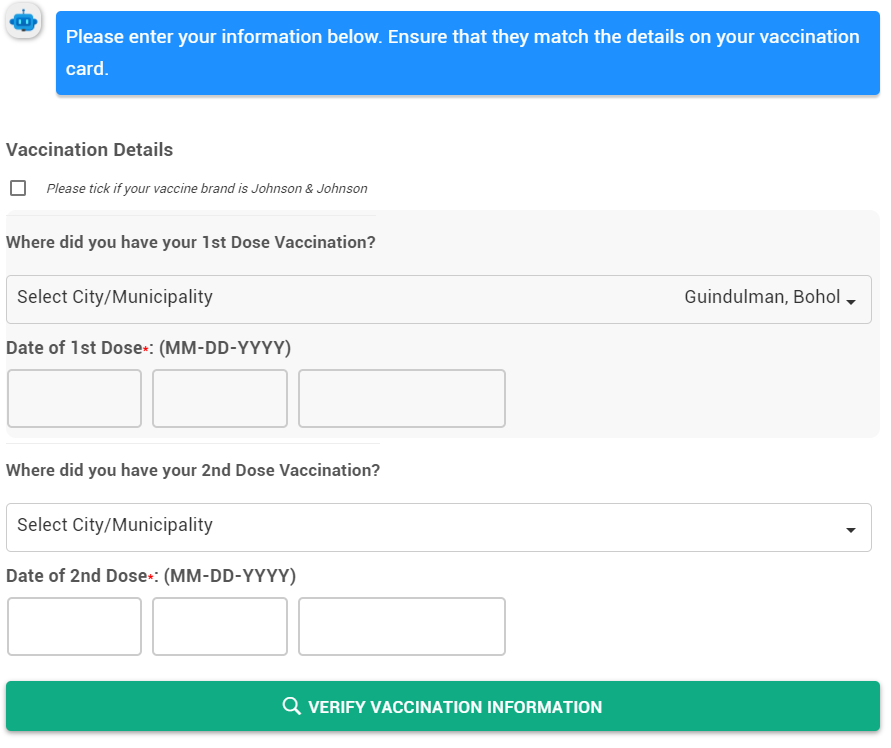The width and height of the screenshot is (891, 748).
Task: Click the month field for 1st dose date
Action: 74,398
